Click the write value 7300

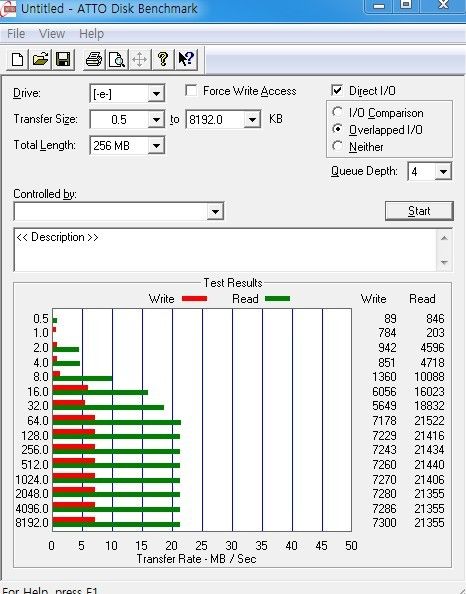coord(384,522)
